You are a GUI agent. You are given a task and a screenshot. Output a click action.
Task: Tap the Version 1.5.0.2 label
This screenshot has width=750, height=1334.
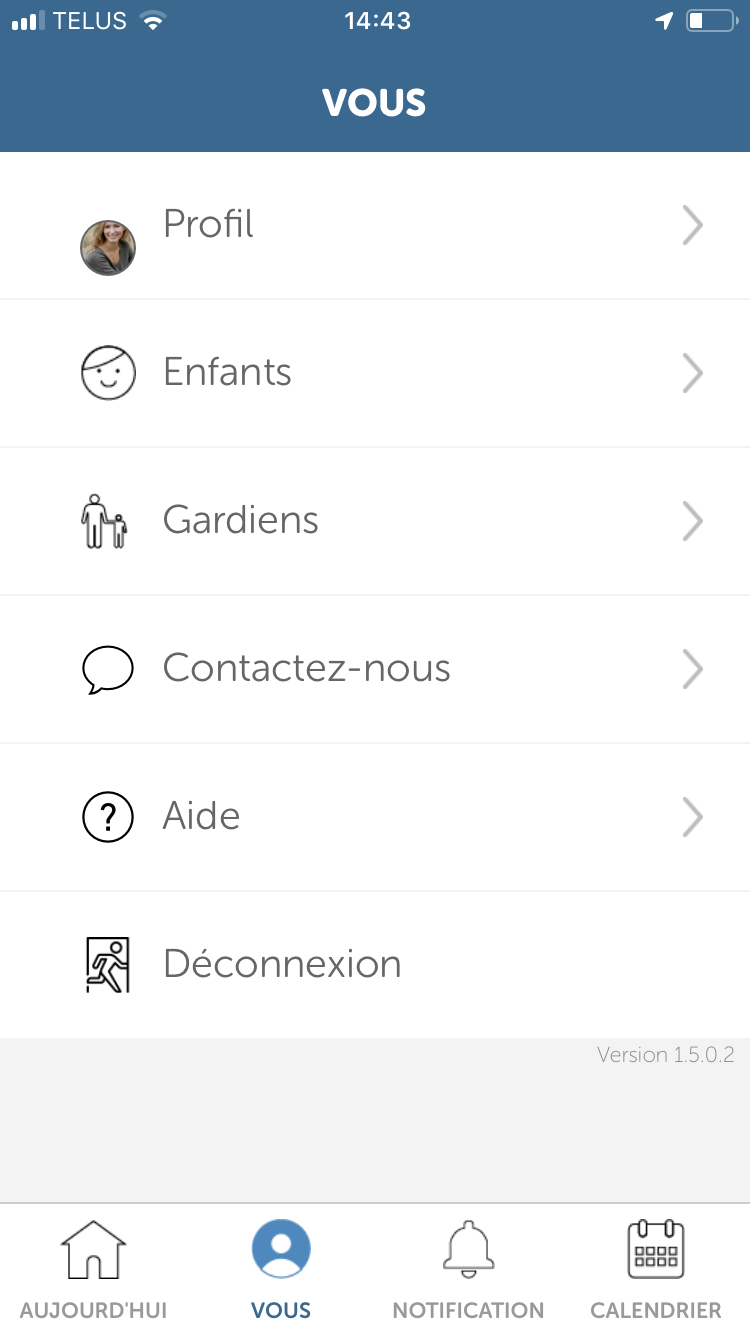tap(666, 1054)
